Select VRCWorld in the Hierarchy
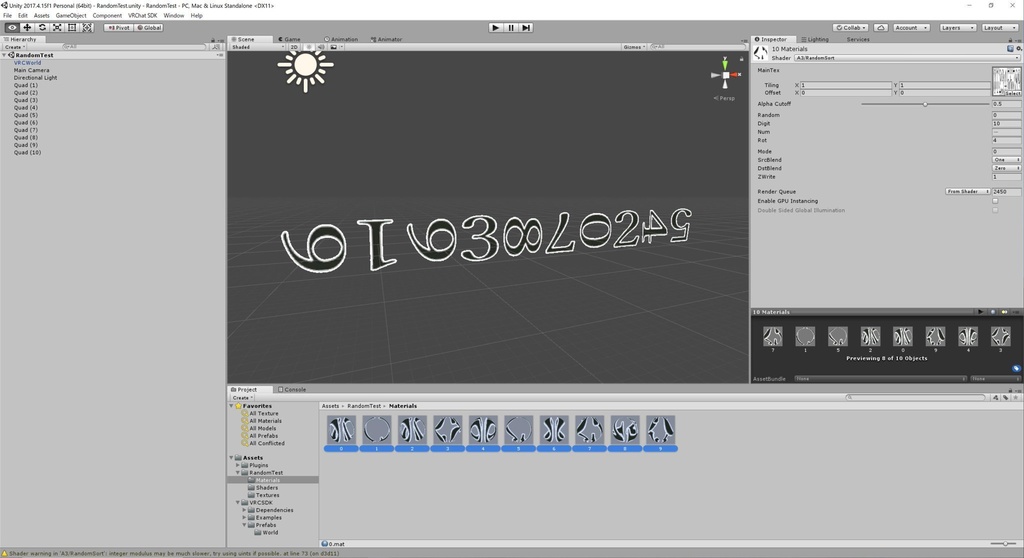The height and width of the screenshot is (558, 1024). pyautogui.click(x=27, y=63)
